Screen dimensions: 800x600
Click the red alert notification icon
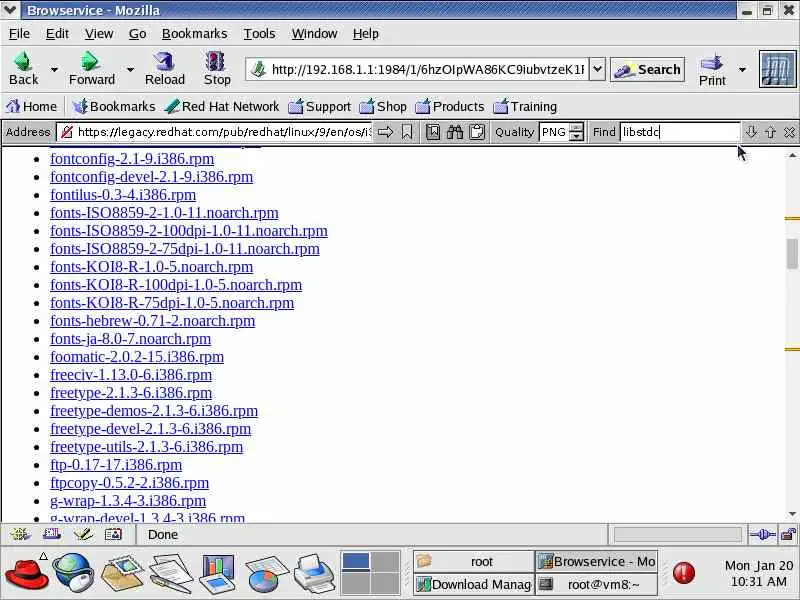684,572
